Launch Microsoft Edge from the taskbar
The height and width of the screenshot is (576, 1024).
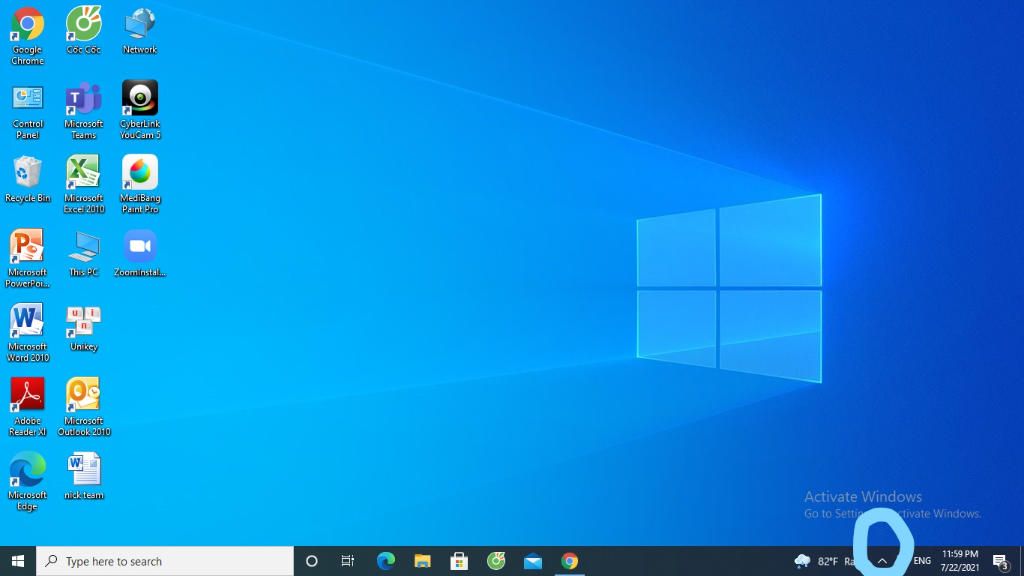[385, 561]
